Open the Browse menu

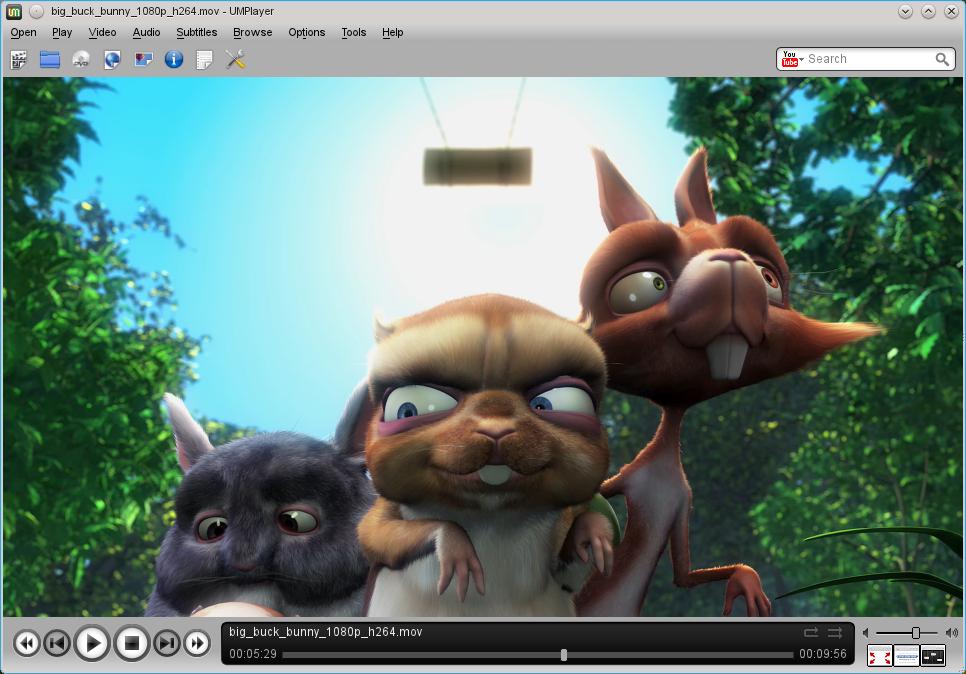click(x=253, y=33)
